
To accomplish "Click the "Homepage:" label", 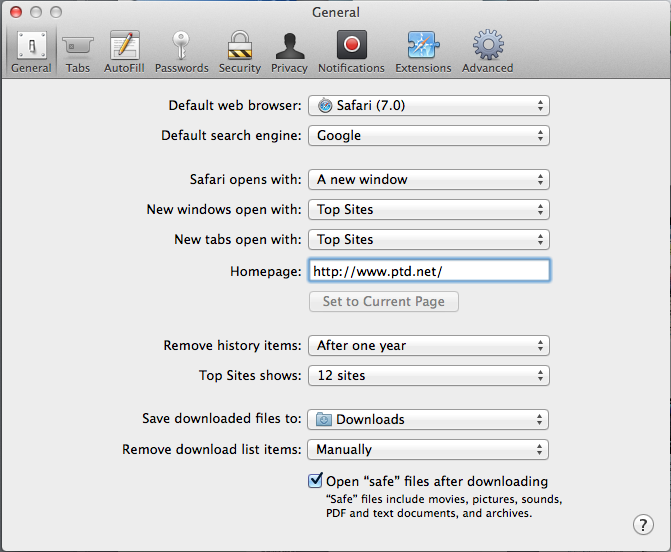I will click(x=266, y=271).
